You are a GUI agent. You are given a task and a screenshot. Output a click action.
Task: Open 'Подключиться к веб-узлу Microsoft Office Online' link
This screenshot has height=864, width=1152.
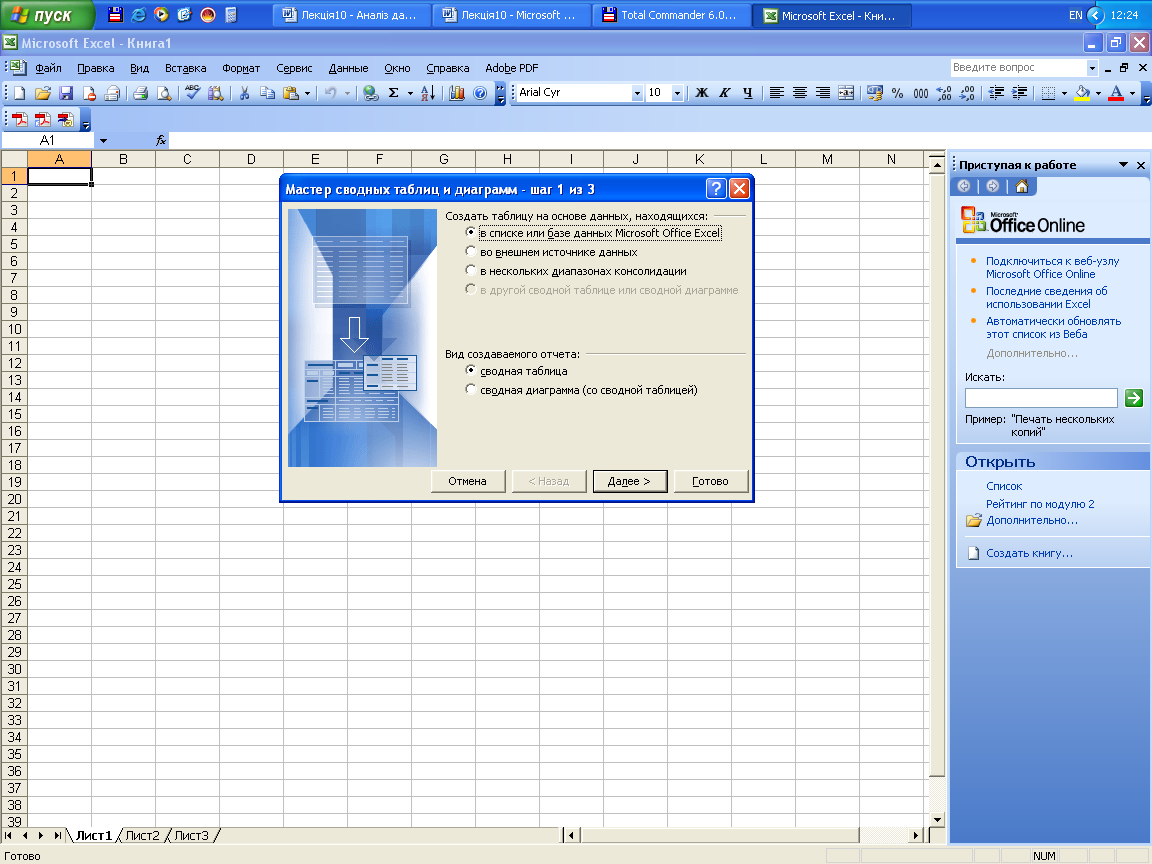click(x=1052, y=267)
